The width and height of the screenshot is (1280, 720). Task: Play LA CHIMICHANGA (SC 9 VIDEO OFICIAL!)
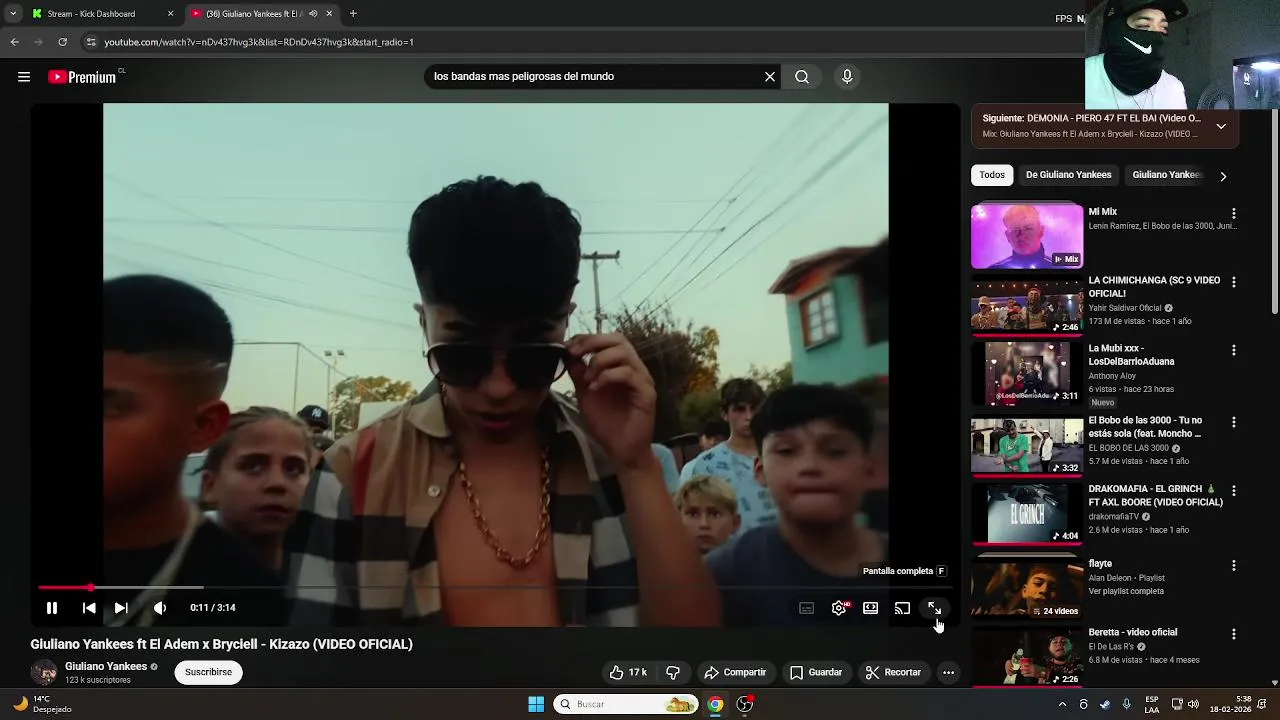click(1154, 287)
